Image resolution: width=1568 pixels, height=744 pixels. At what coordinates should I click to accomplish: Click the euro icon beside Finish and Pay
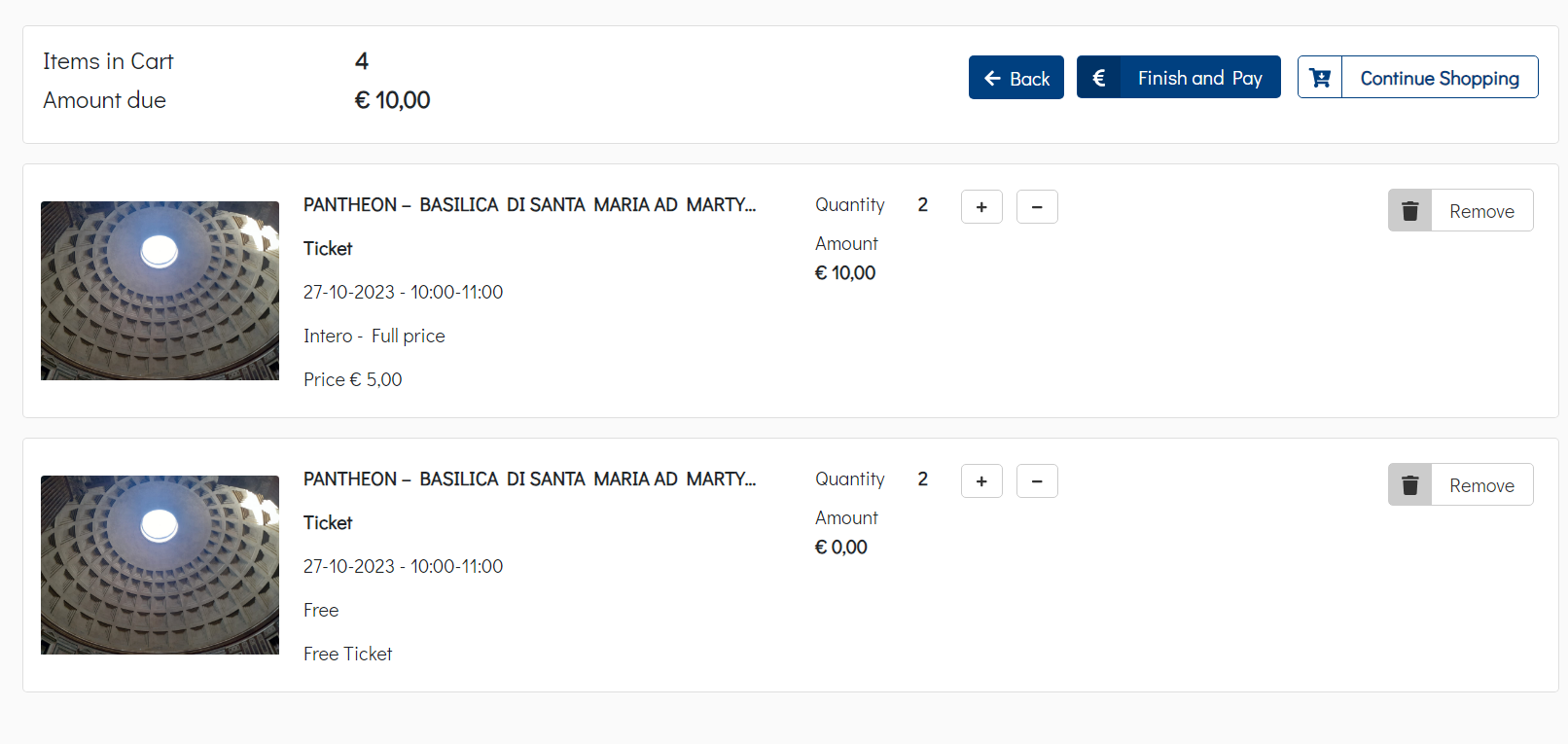(1099, 78)
